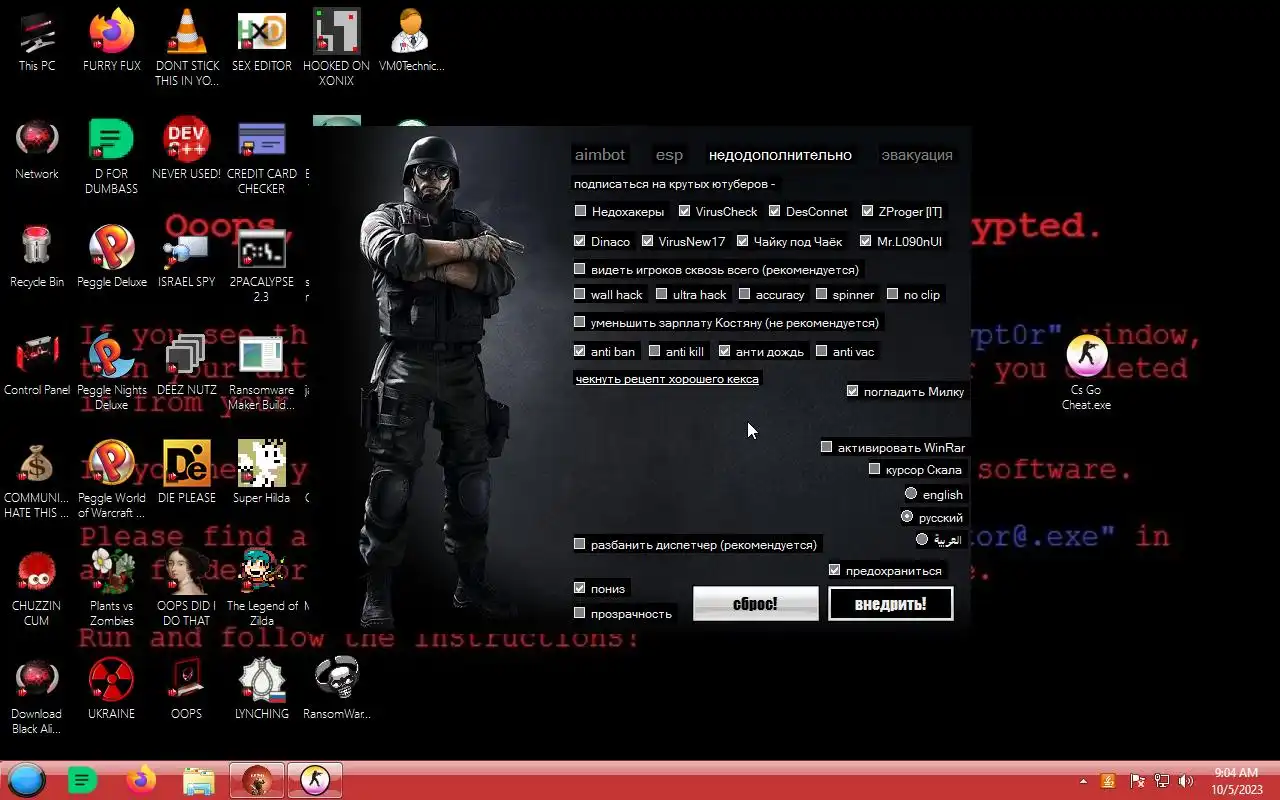Image resolution: width=1280 pixels, height=800 pixels.
Task: Enable the no clip checkbox
Action: click(x=892, y=294)
